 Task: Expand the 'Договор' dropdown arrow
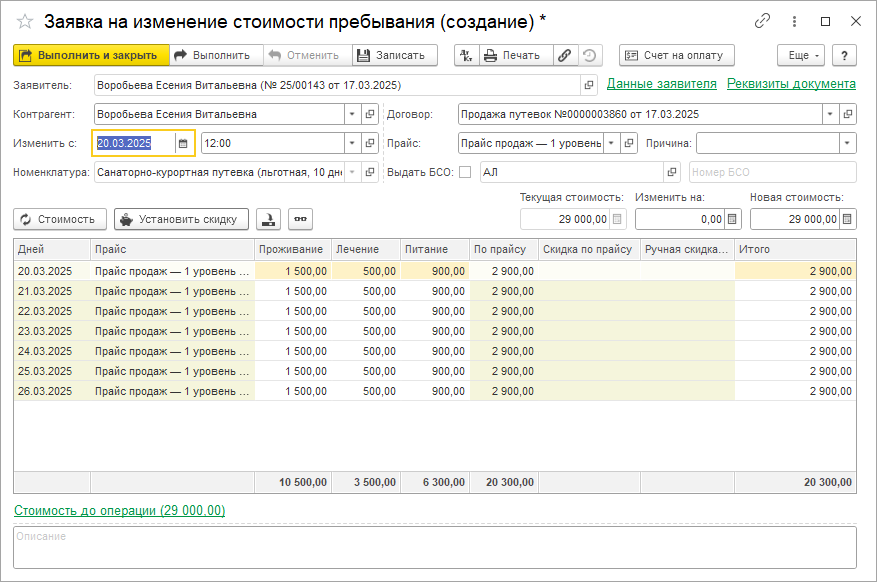click(829, 115)
